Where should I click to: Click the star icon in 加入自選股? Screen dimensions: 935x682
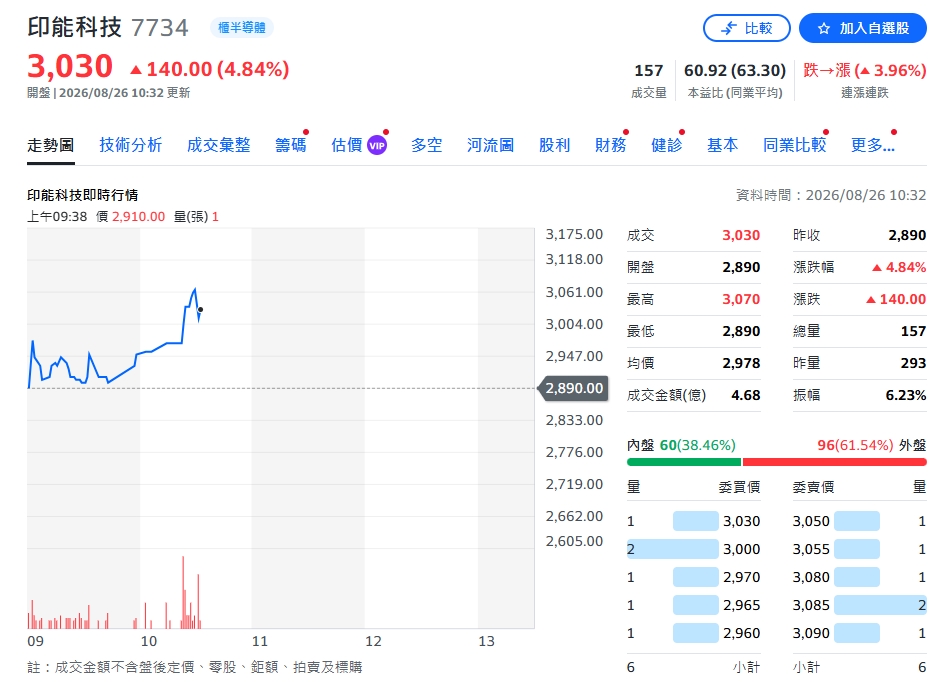823,28
